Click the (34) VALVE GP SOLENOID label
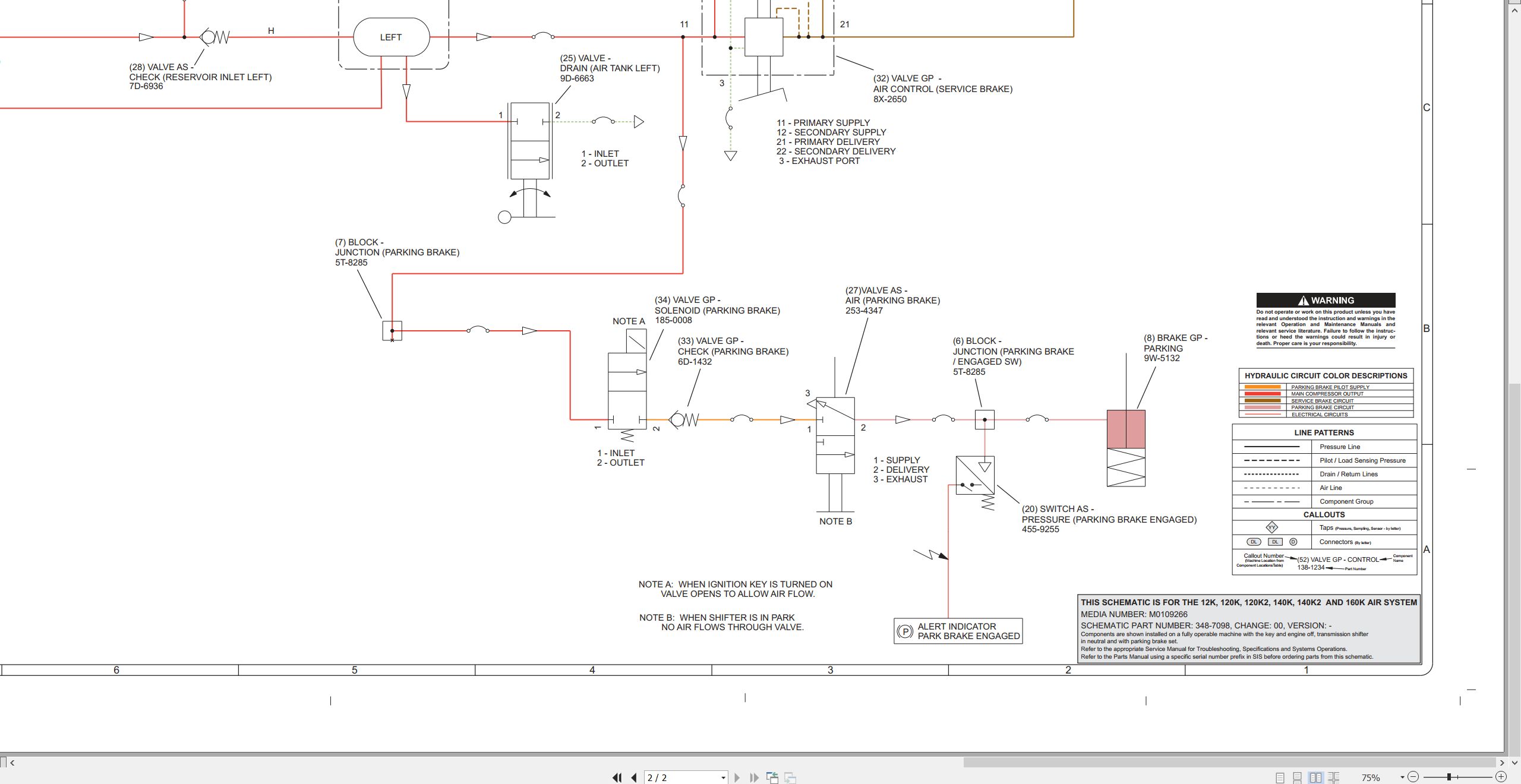Screen dimensions: 1521x784 717,310
